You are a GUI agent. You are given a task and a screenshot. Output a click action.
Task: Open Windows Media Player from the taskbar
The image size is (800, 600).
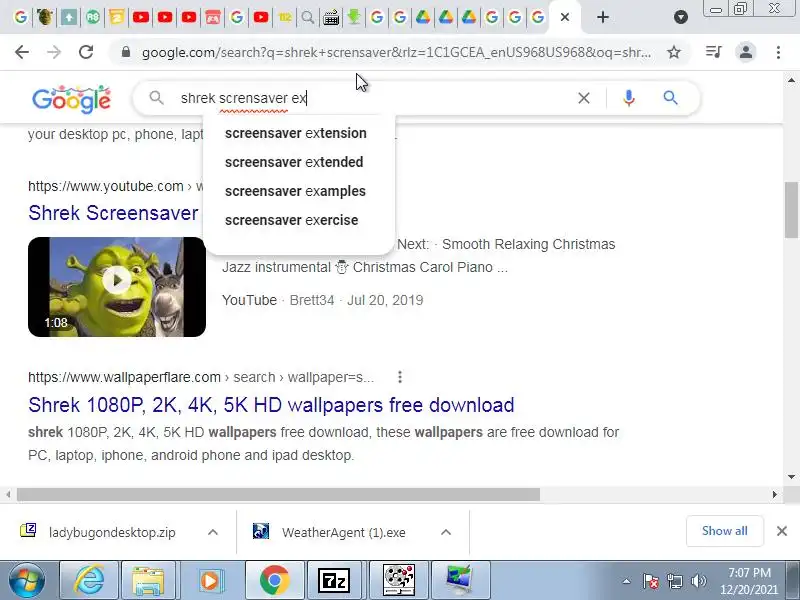coord(210,580)
